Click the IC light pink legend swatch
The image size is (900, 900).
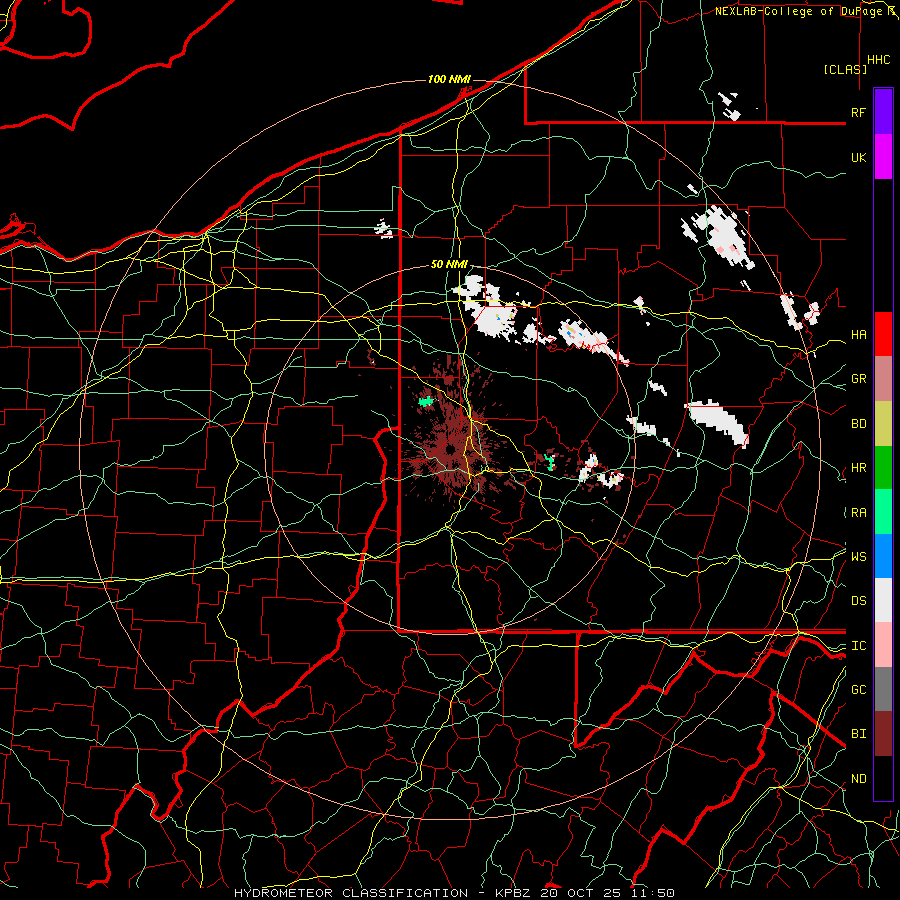pos(883,645)
